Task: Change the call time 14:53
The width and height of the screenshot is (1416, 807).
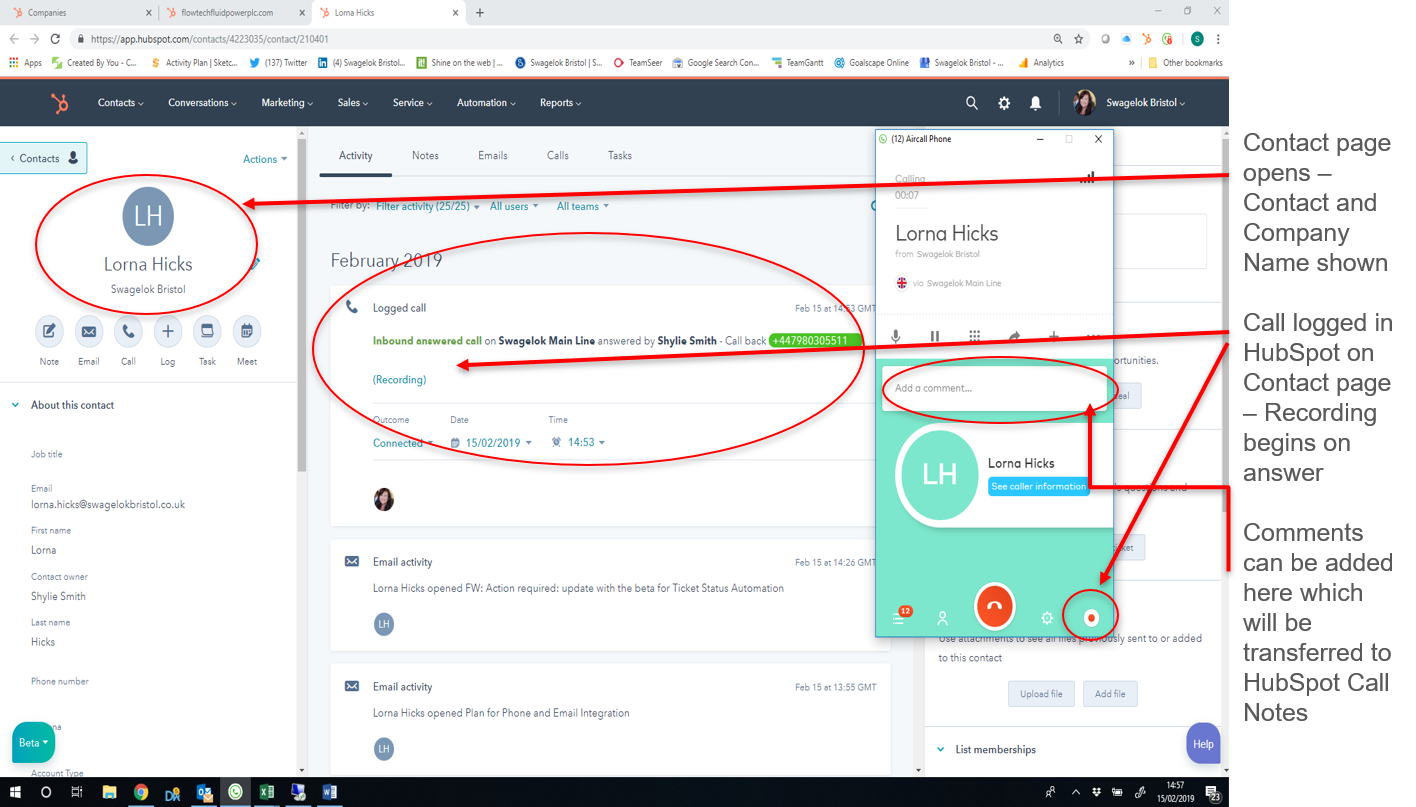Action: tap(578, 443)
